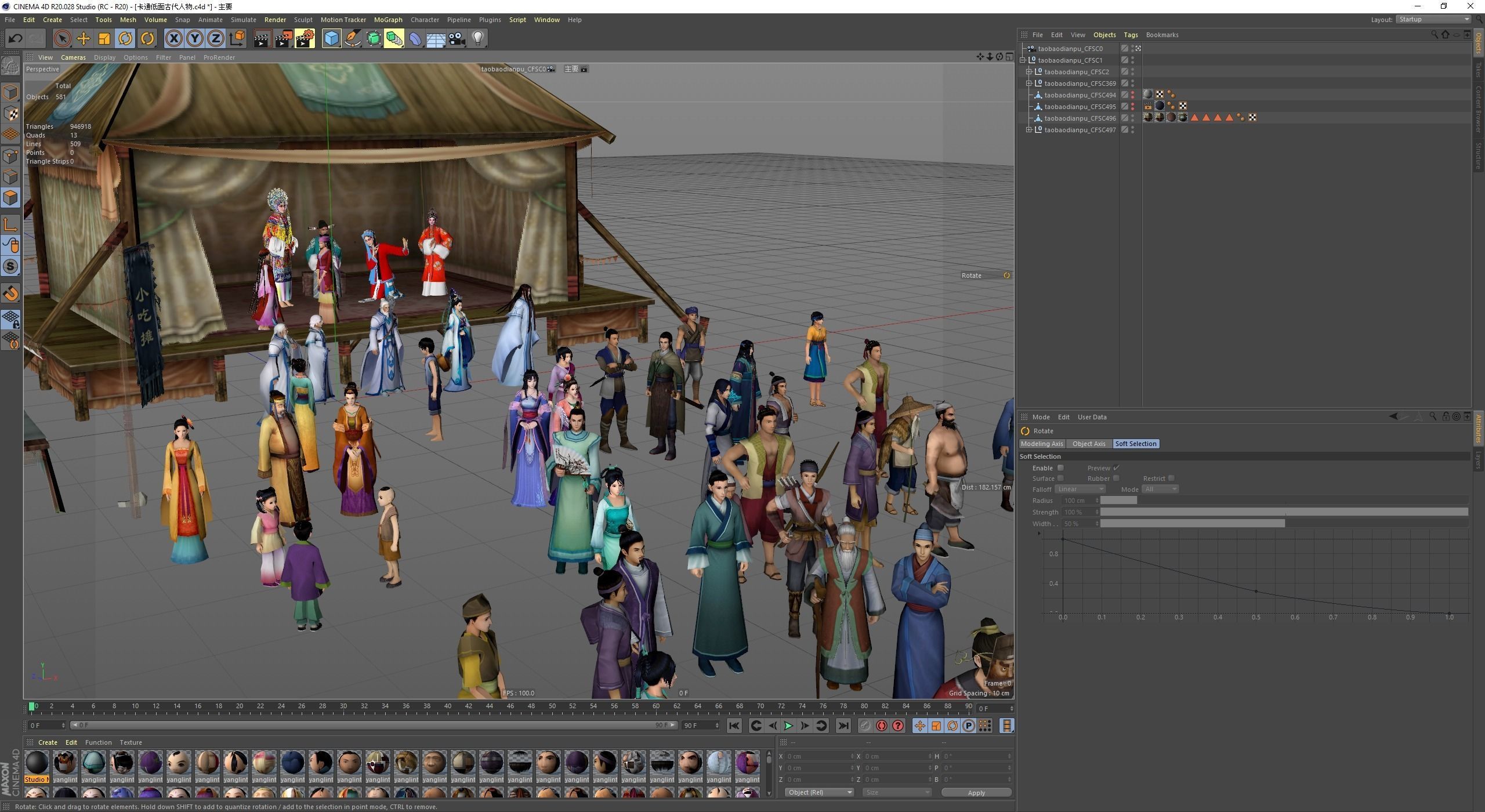Select a yanglint material thumbnail in Material Manager

tap(65, 764)
